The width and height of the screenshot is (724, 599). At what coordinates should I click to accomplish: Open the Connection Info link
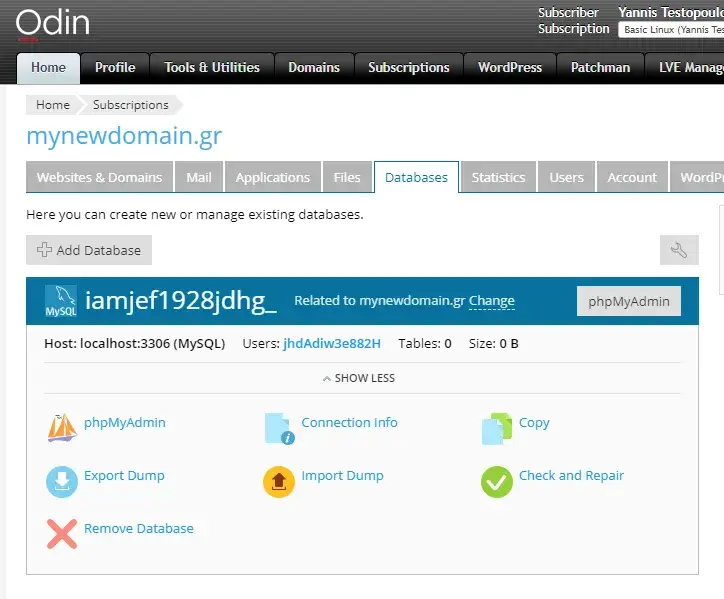coord(349,423)
